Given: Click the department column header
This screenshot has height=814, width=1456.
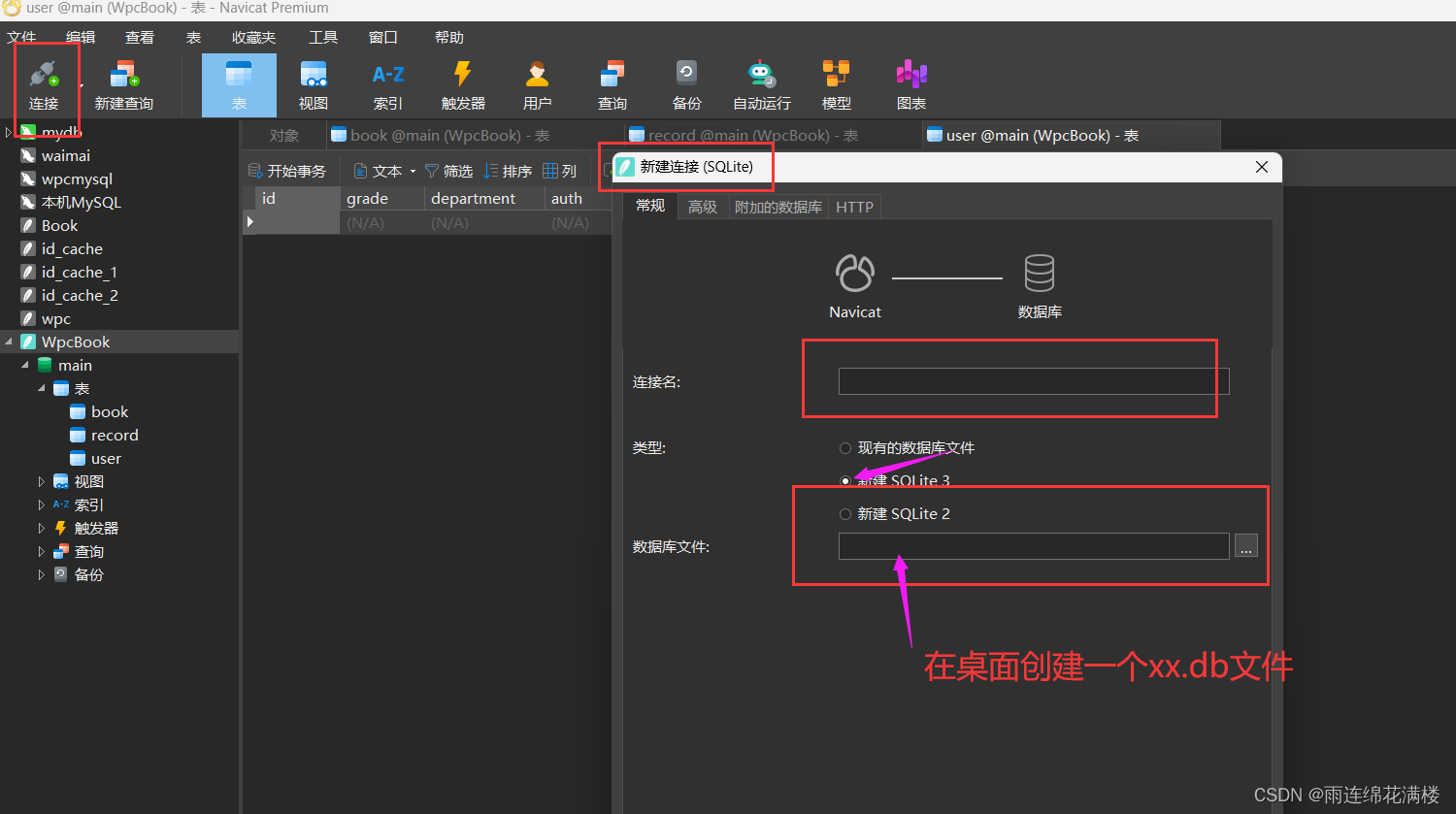Looking at the screenshot, I should tap(484, 199).
